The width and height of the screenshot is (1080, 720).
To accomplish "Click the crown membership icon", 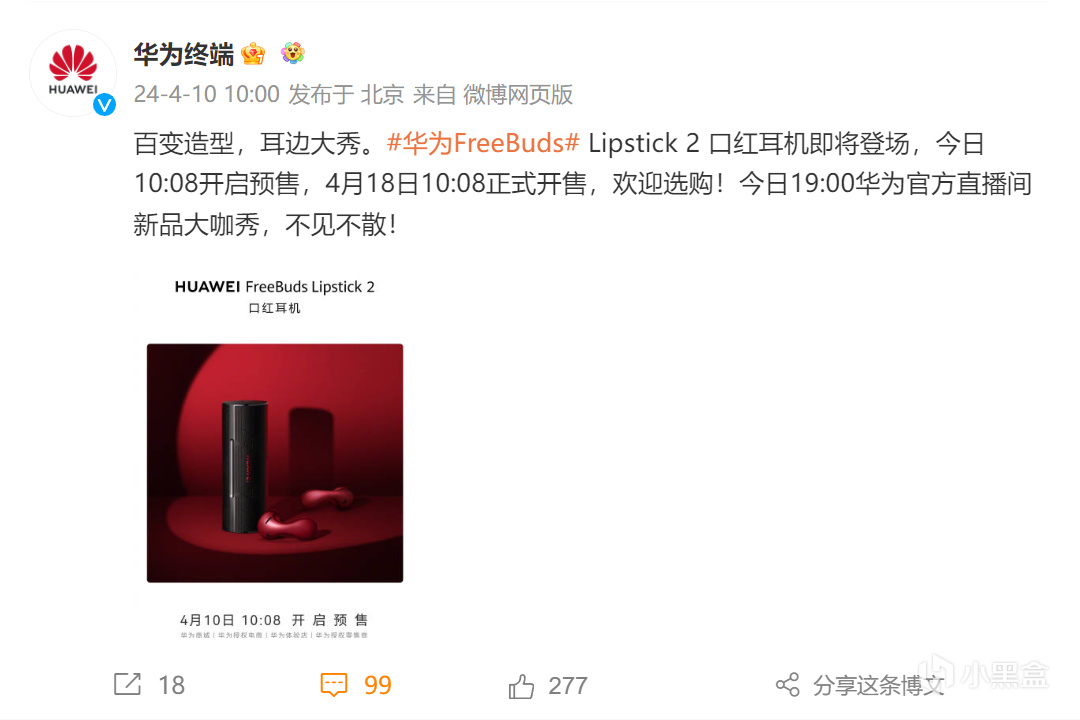I will 253,53.
